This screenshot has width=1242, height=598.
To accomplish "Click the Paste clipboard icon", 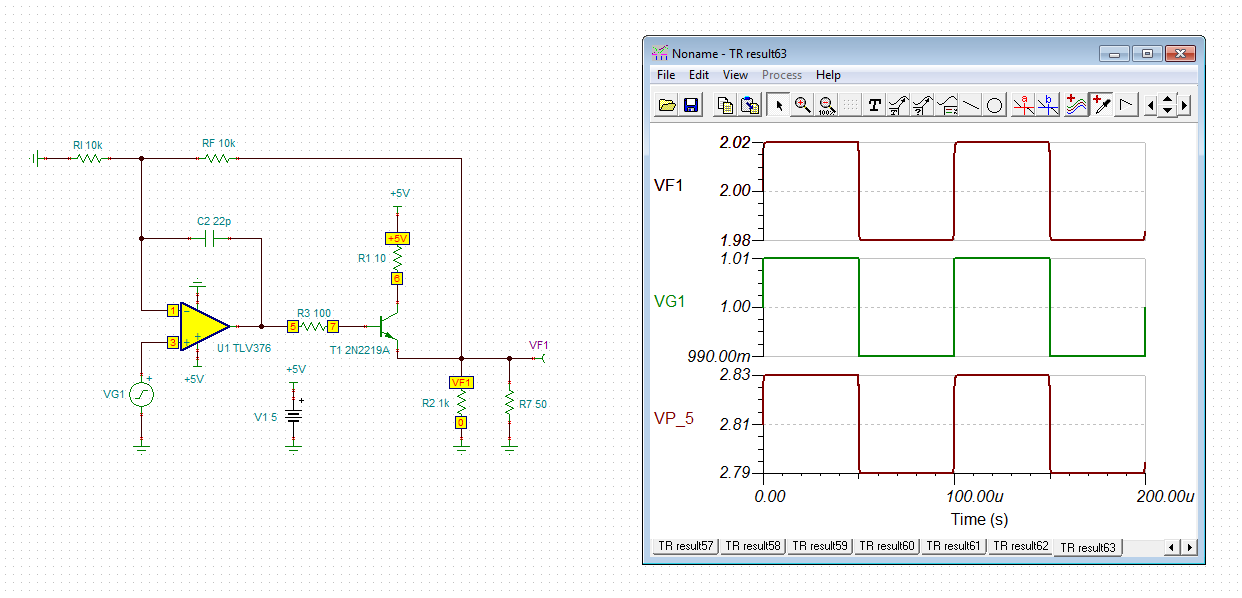I will [x=750, y=105].
